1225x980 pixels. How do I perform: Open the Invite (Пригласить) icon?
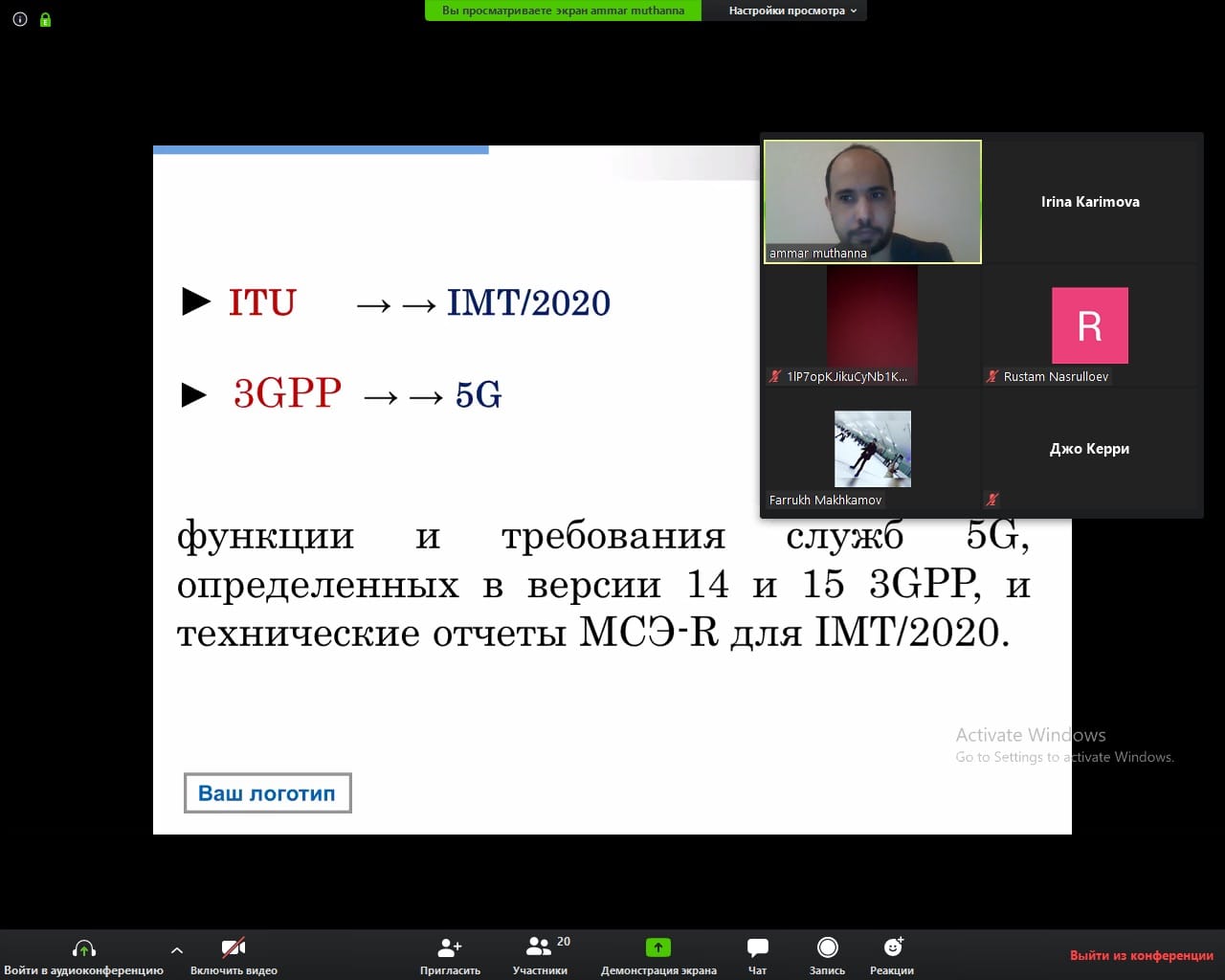point(450,948)
